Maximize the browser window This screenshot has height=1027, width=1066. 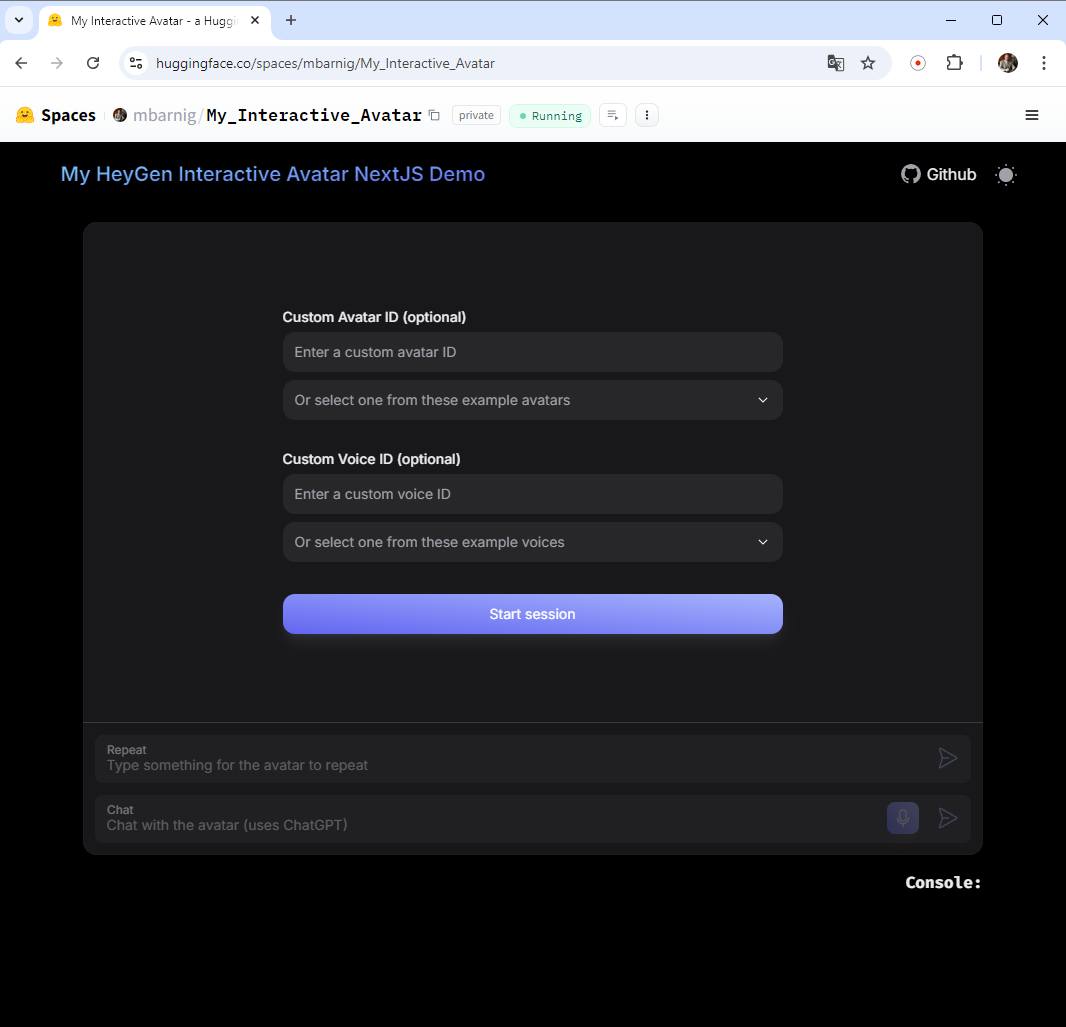click(x=997, y=20)
